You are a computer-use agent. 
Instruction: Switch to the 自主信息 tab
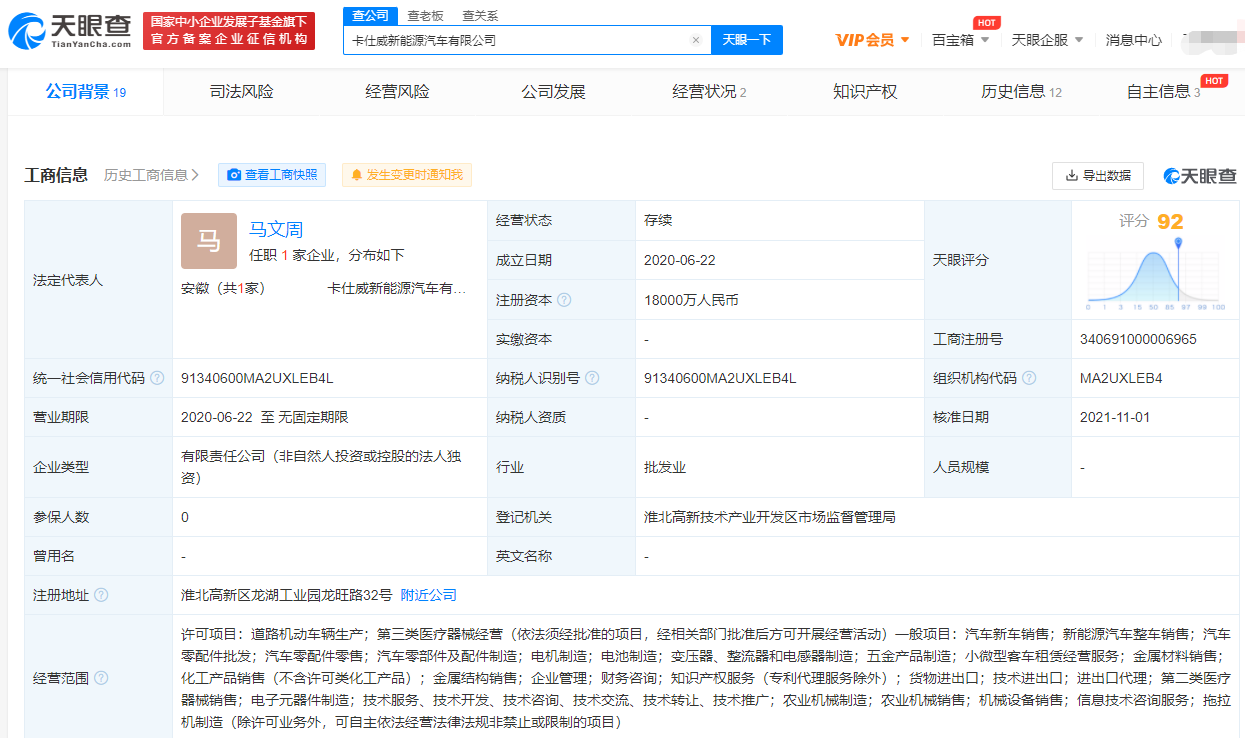(x=1163, y=92)
